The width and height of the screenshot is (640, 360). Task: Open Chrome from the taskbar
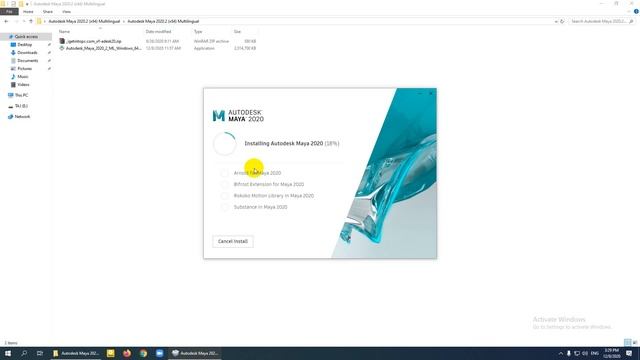tap(143, 353)
